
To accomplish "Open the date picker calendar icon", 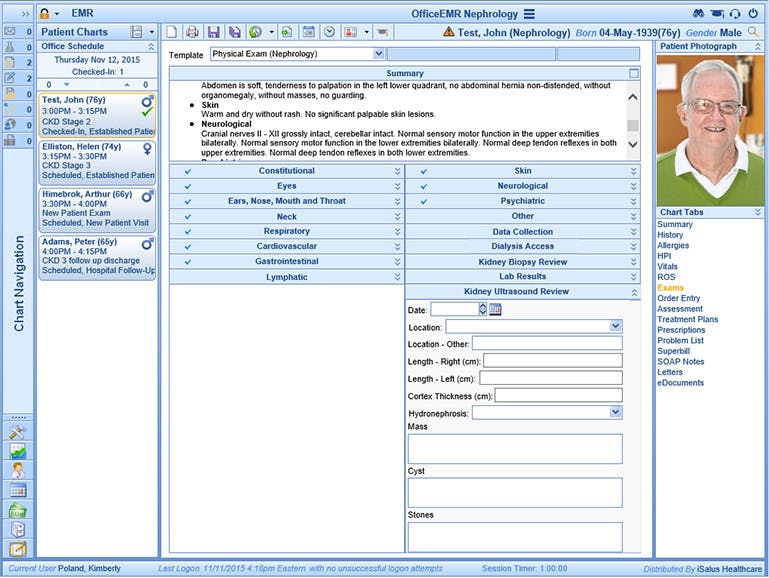I will coord(495,310).
